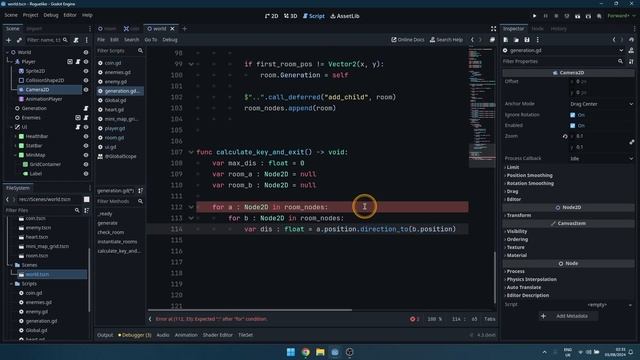
Task: Click attach script icon in Scene dock toolbar
Action: pyautogui.click(x=76, y=40)
